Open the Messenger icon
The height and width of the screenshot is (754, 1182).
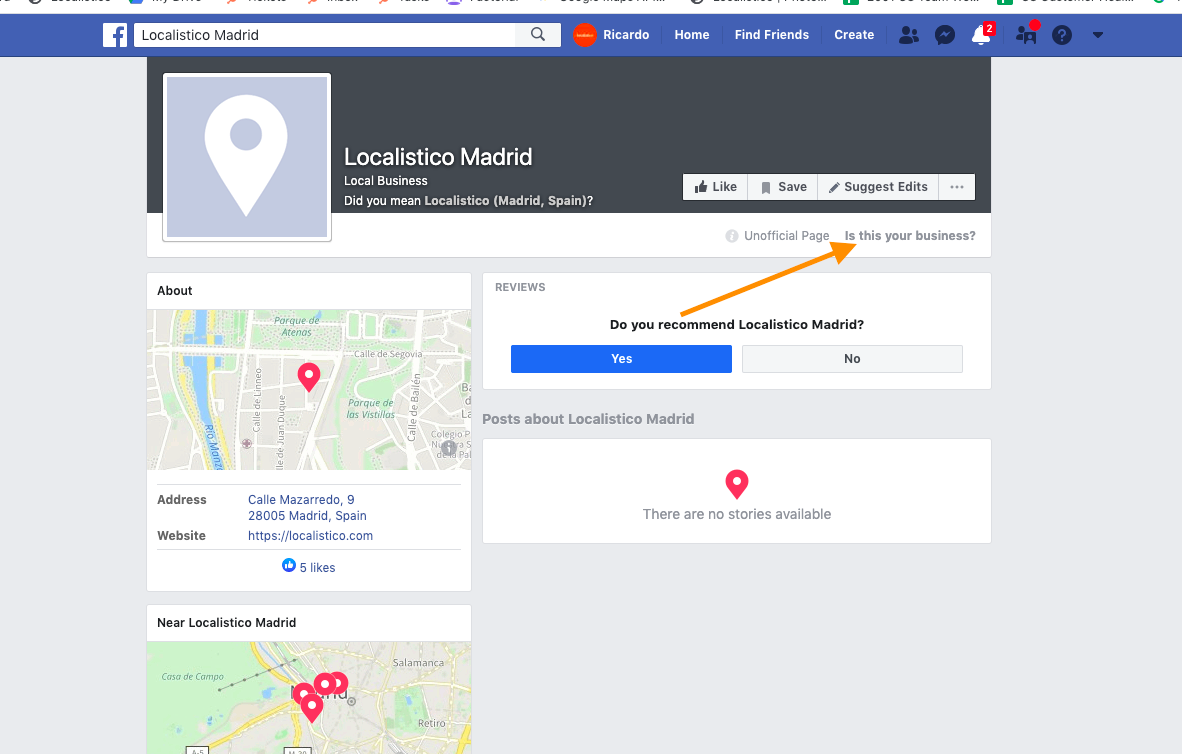pyautogui.click(x=945, y=35)
